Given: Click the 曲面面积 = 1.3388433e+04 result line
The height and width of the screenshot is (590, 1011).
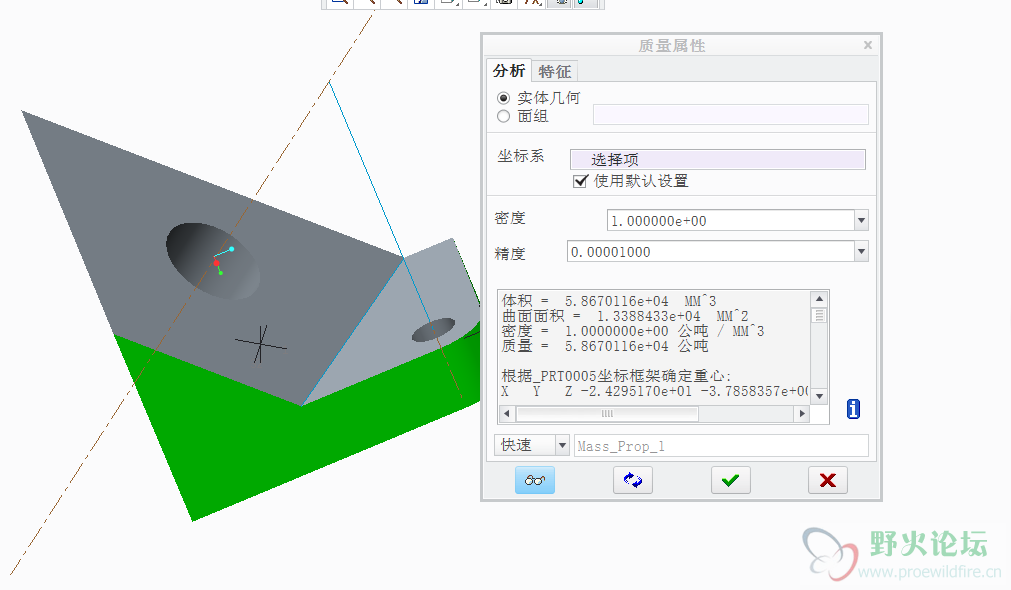Looking at the screenshot, I should [625, 316].
